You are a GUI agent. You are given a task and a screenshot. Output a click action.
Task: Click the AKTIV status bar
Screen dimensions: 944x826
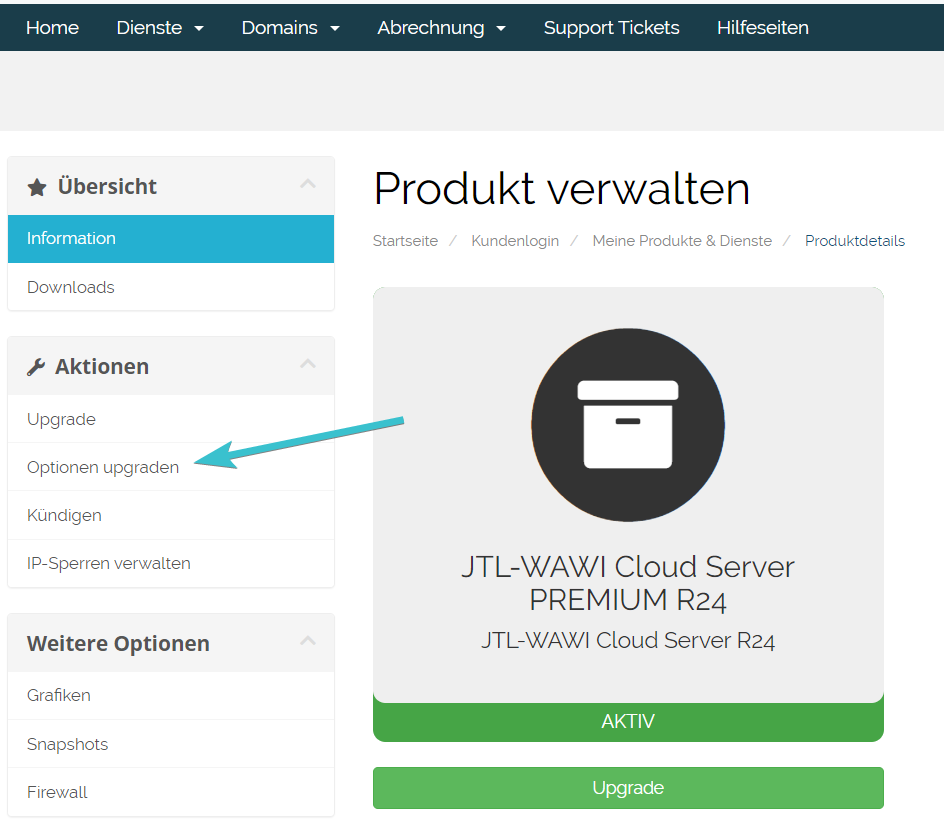pyautogui.click(x=628, y=721)
